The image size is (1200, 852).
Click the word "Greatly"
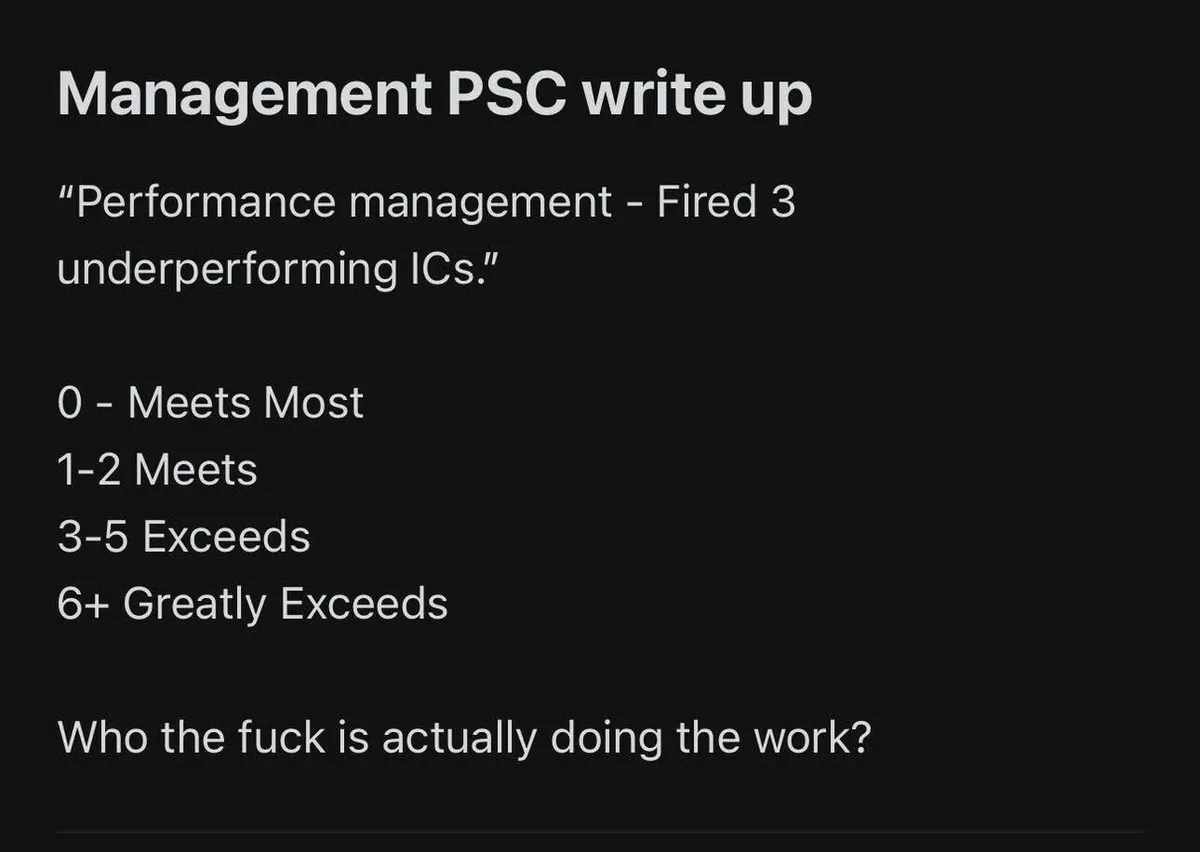(195, 605)
